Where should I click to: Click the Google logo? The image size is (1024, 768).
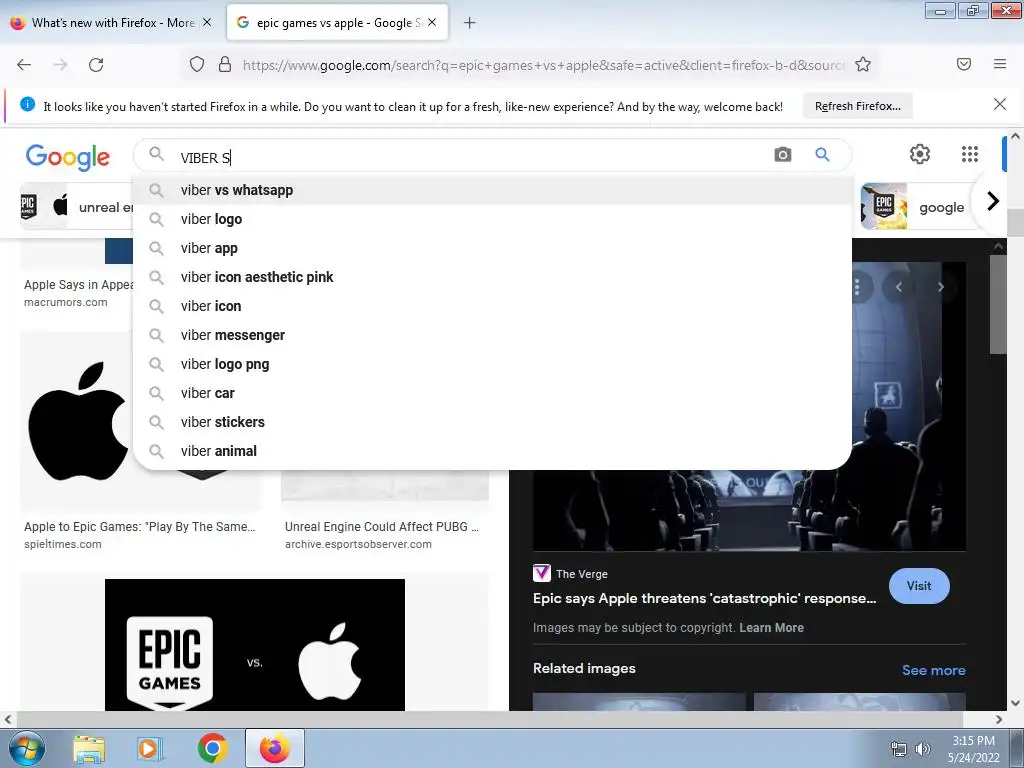point(68,157)
